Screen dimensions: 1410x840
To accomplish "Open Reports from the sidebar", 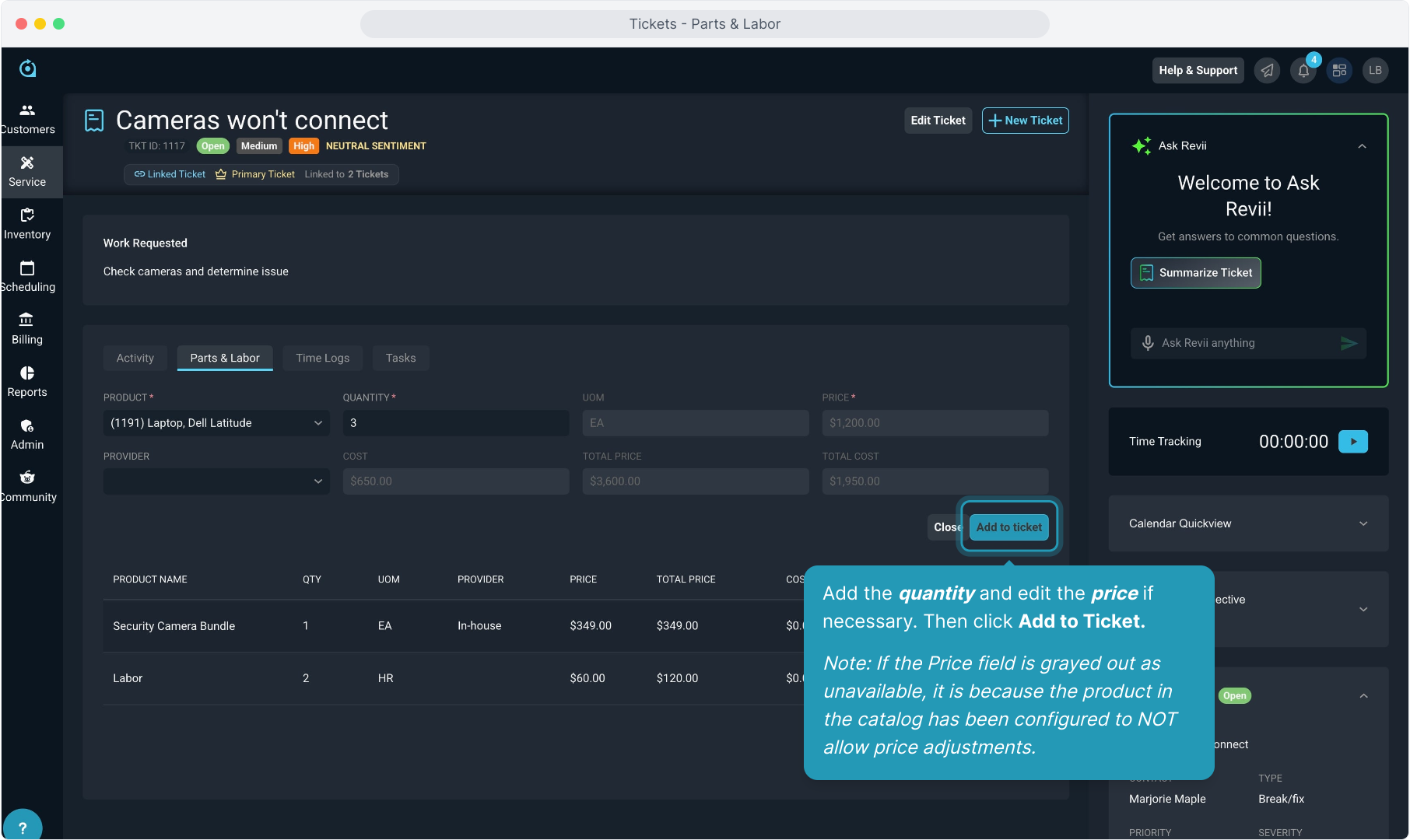I will [x=27, y=381].
